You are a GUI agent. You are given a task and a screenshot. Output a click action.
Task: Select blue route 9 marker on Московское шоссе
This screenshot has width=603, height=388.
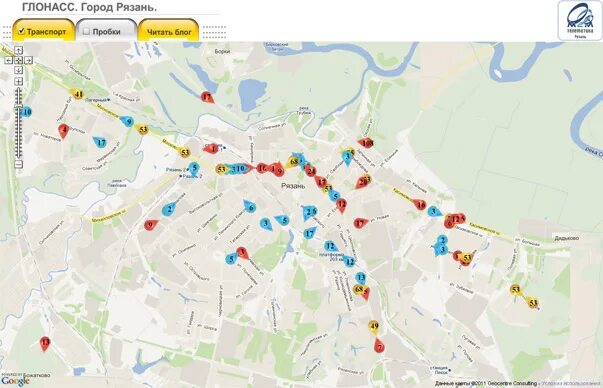pos(127,122)
